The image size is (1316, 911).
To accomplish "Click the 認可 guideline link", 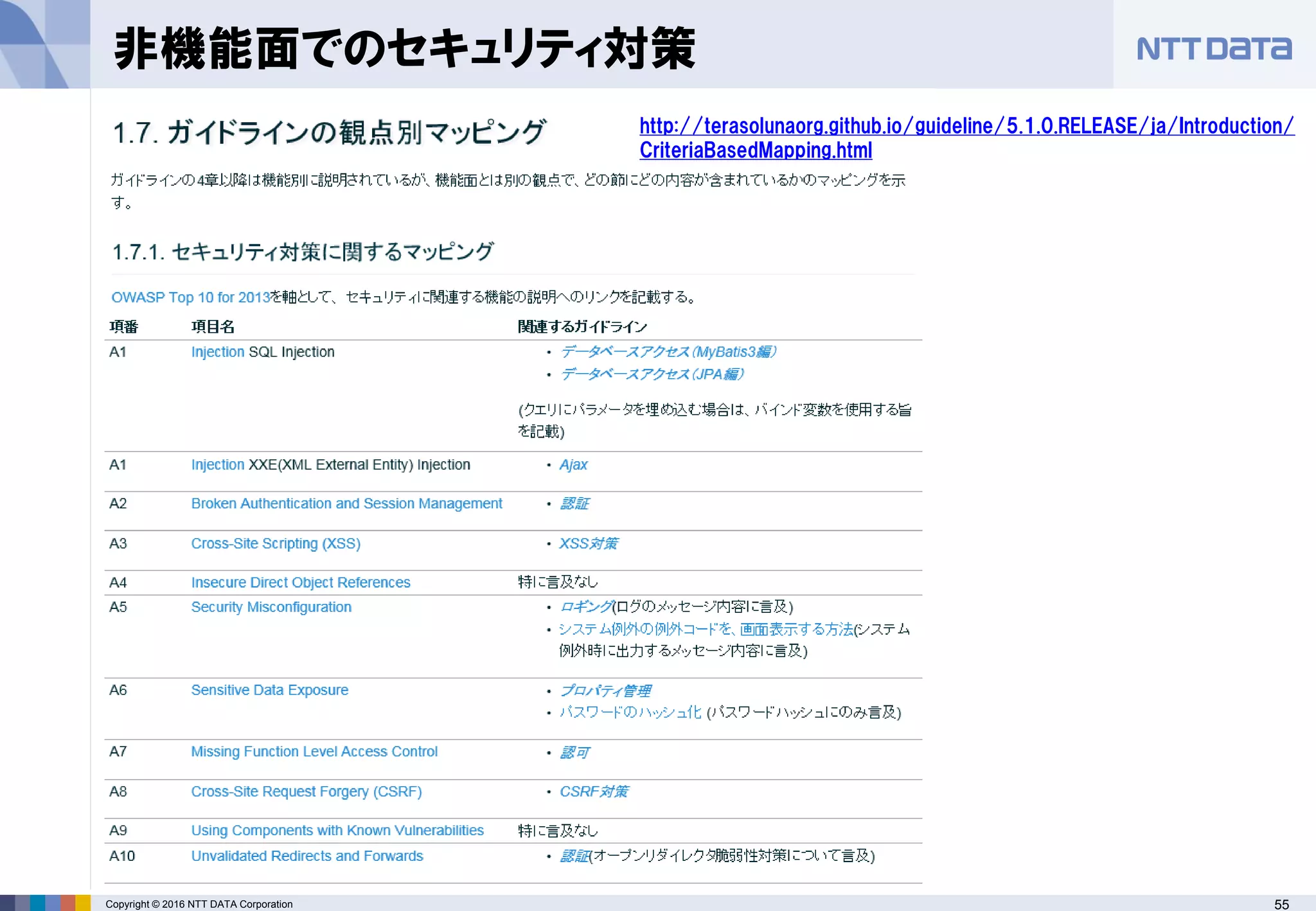I will coord(574,752).
